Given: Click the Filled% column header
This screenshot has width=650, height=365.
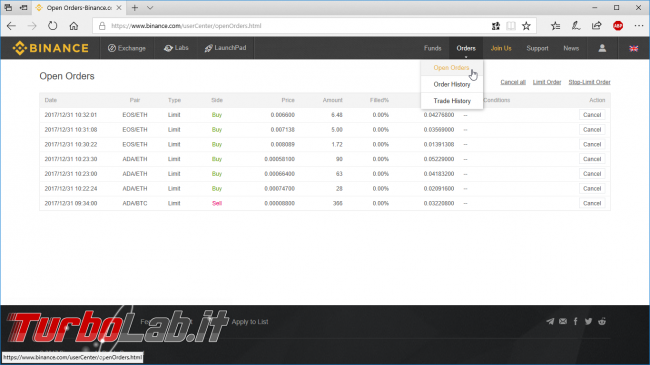Looking at the screenshot, I should point(379,100).
